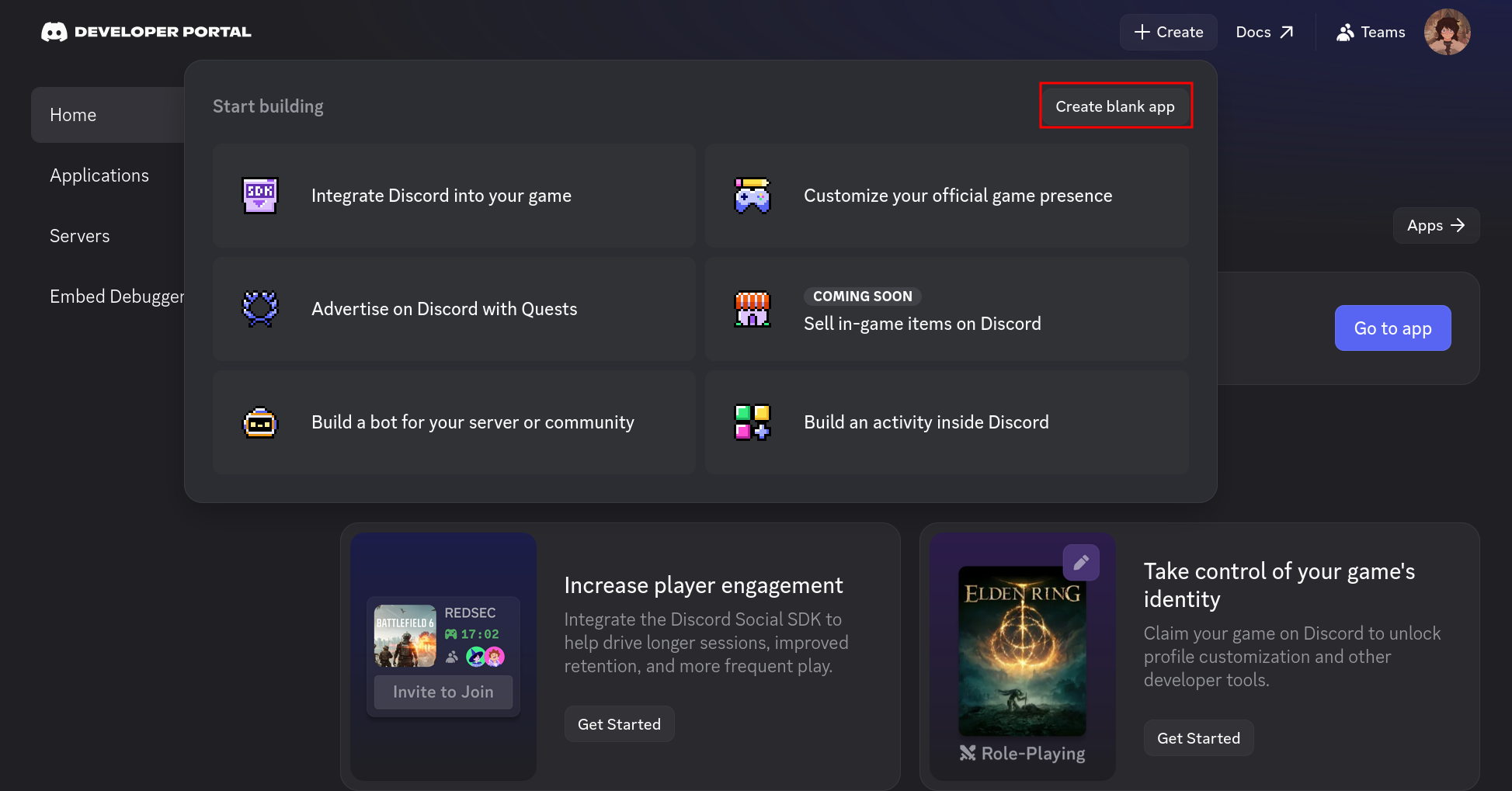Select Integrate Discord into your game
Screen dimensions: 1512x791
[x=454, y=196]
